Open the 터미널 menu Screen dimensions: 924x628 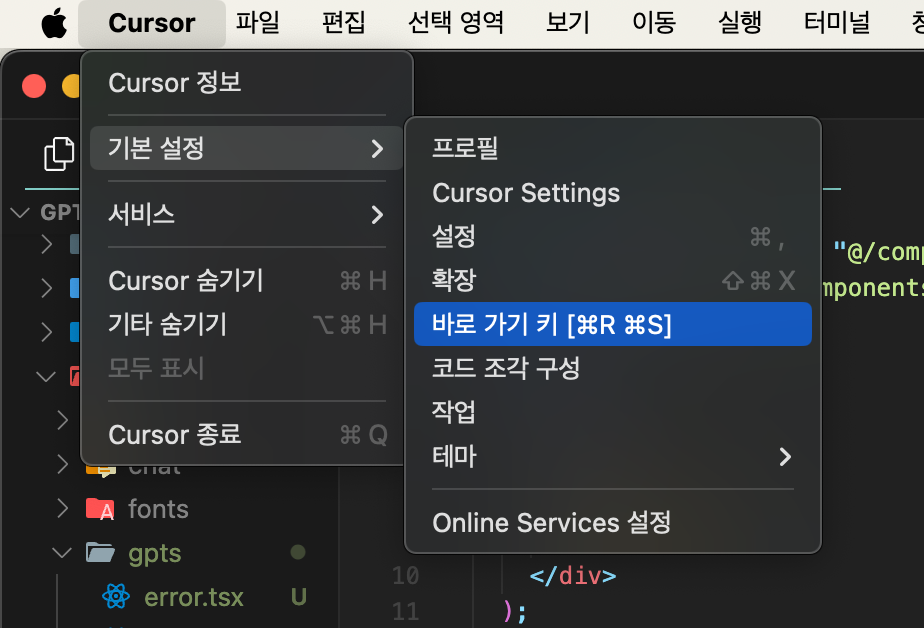click(837, 24)
